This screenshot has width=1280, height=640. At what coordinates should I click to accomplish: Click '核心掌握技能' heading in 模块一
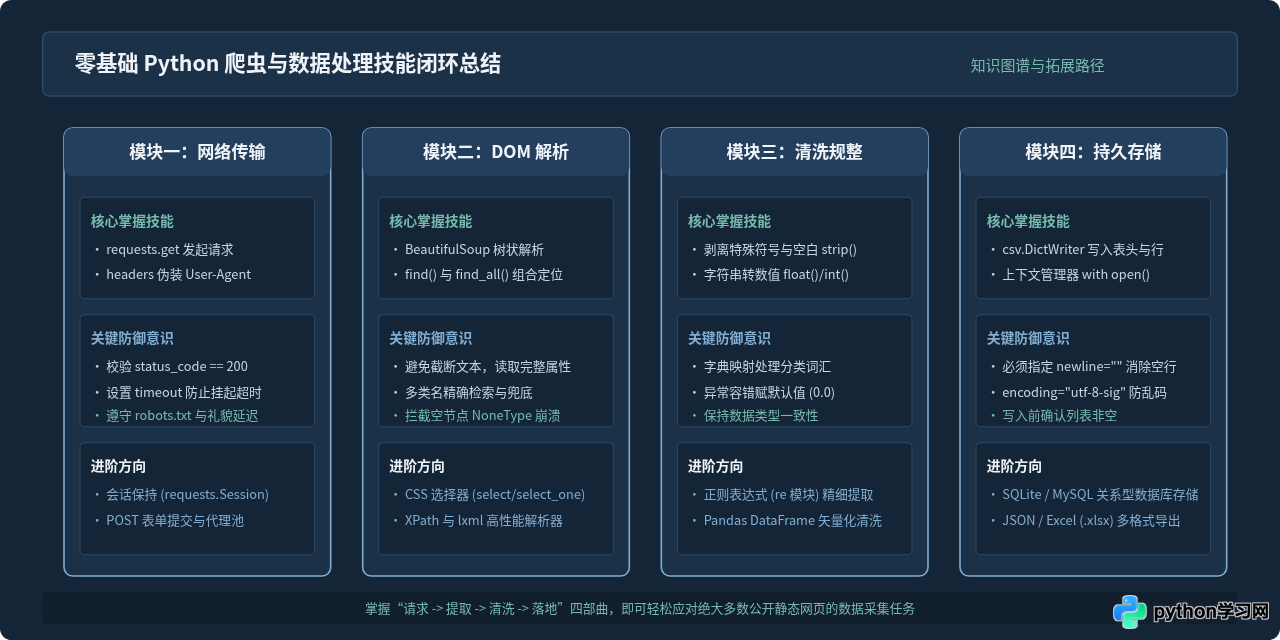point(132,221)
